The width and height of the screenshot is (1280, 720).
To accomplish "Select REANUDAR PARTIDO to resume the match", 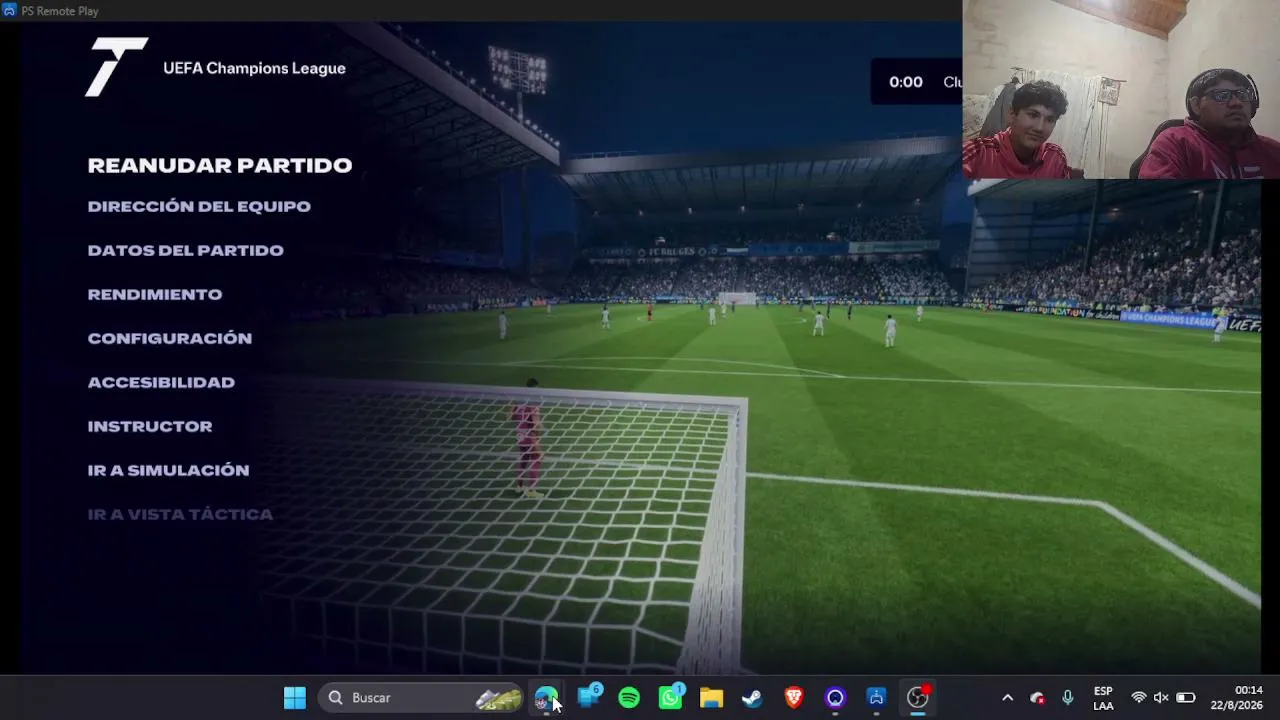I will coord(220,166).
